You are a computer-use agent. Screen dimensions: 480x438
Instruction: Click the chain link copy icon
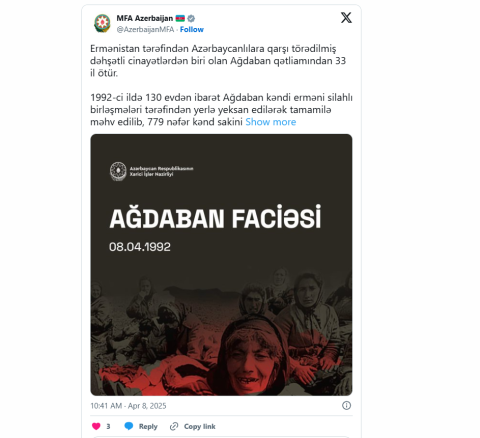[174, 426]
